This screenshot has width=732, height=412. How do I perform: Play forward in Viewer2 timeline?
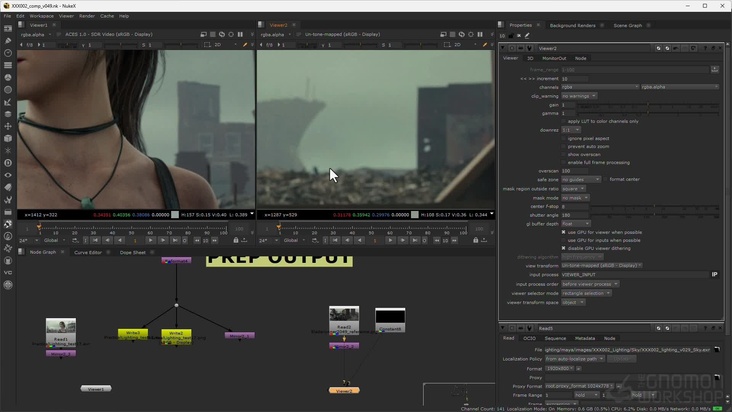pos(390,240)
